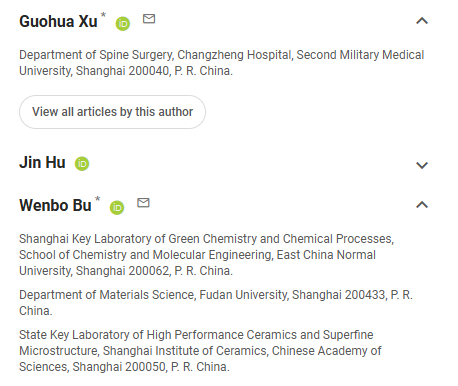Expand Jin Hu's author details
458x386 pixels.
tap(422, 165)
